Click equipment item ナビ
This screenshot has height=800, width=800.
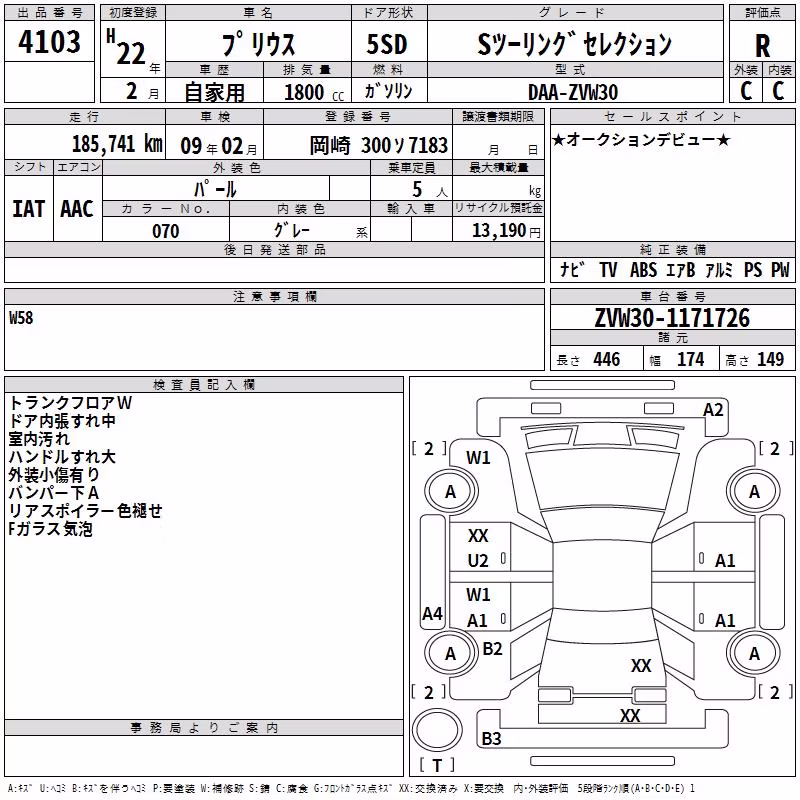[572, 270]
